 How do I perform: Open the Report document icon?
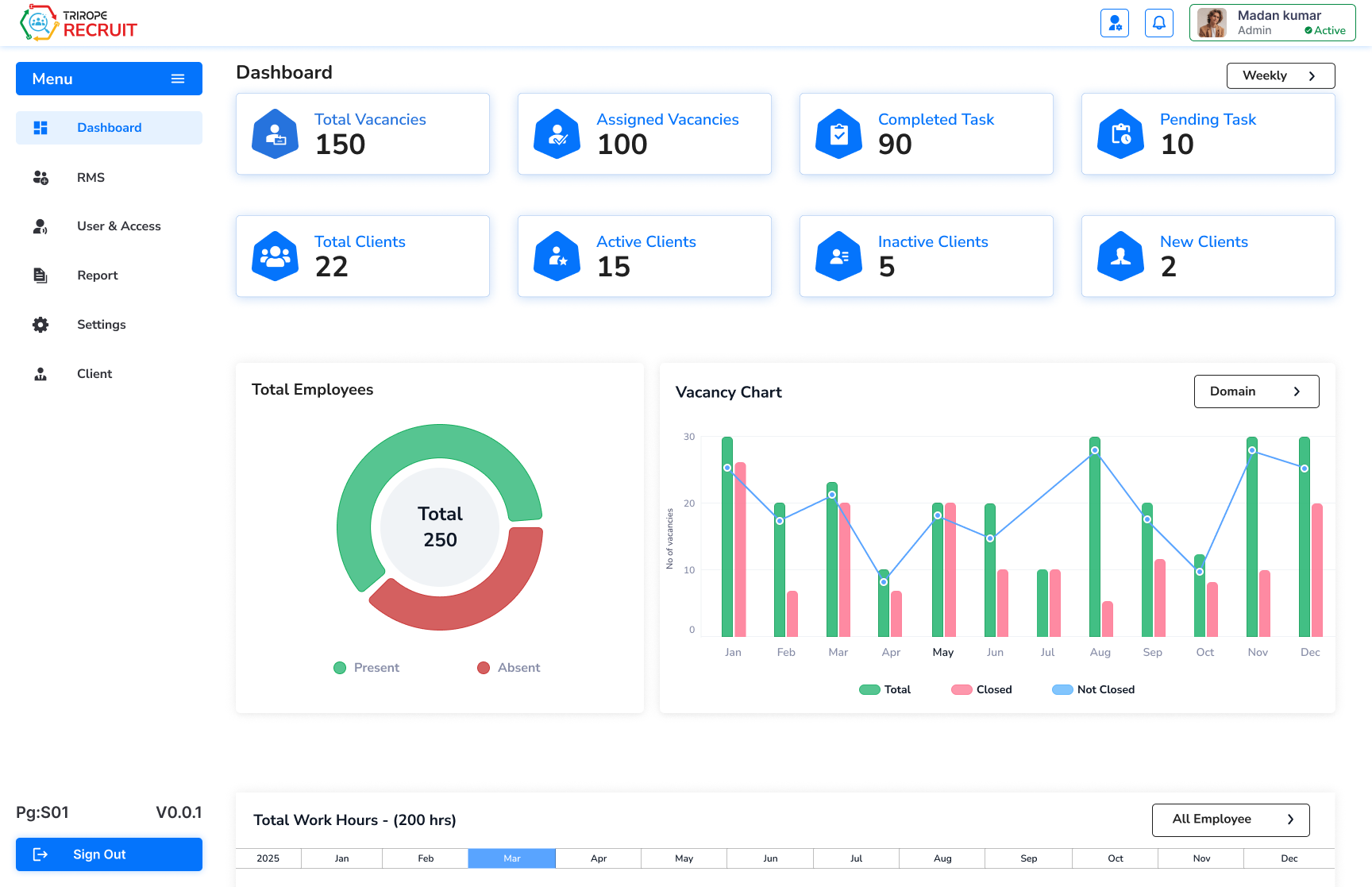(40, 275)
